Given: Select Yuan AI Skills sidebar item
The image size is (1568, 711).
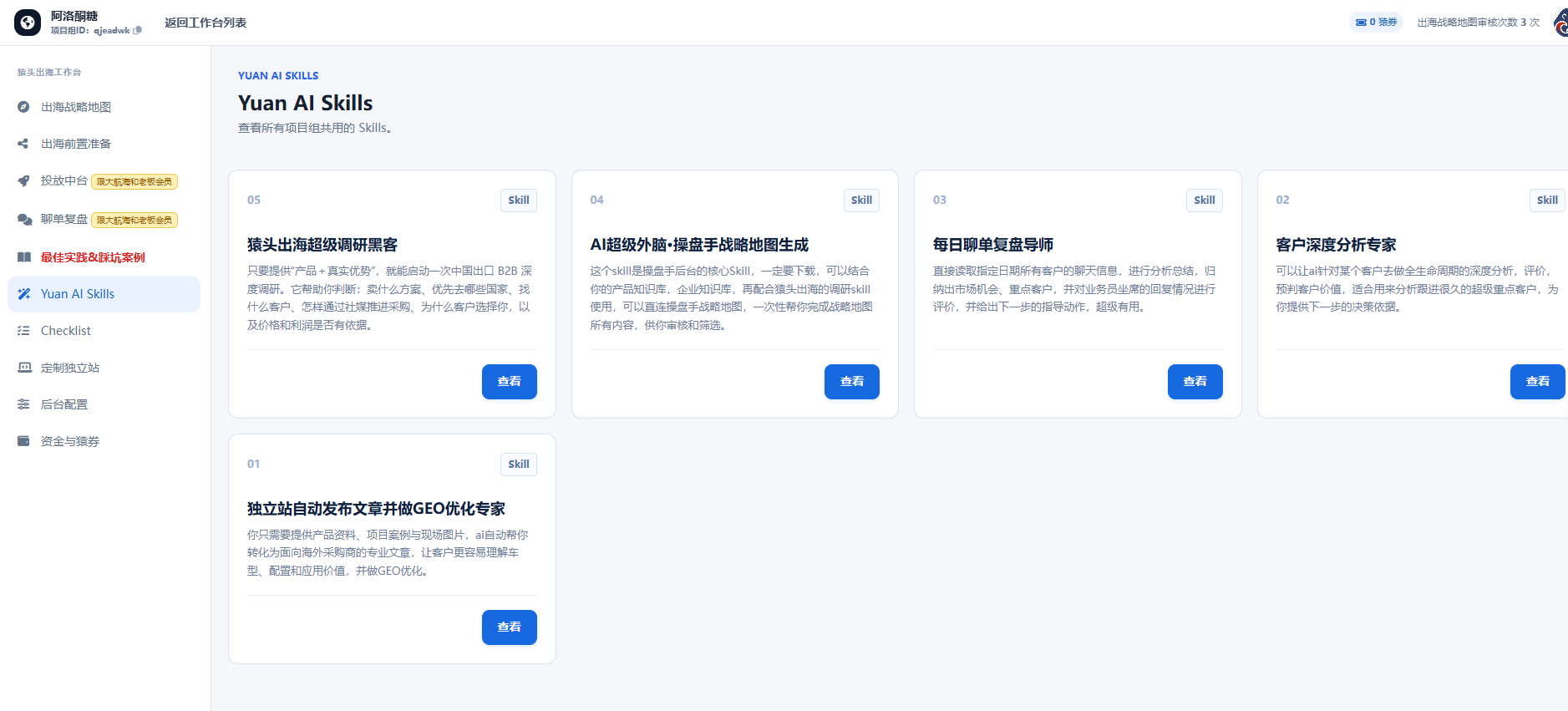Looking at the screenshot, I should click(x=104, y=294).
